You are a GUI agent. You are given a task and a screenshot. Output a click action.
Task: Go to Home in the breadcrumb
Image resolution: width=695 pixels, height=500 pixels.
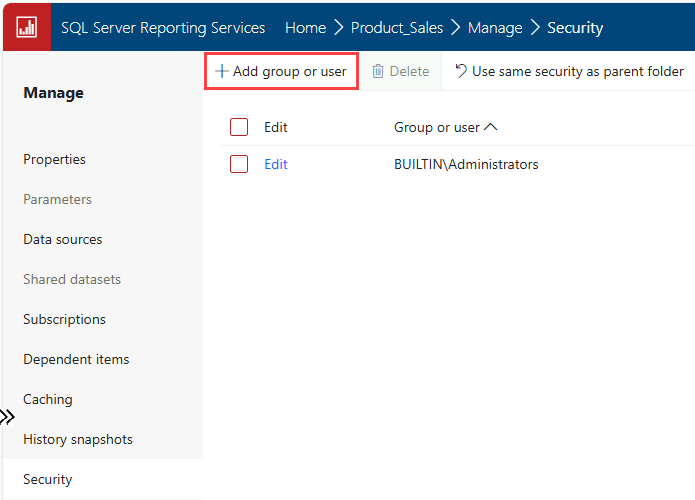tap(305, 28)
